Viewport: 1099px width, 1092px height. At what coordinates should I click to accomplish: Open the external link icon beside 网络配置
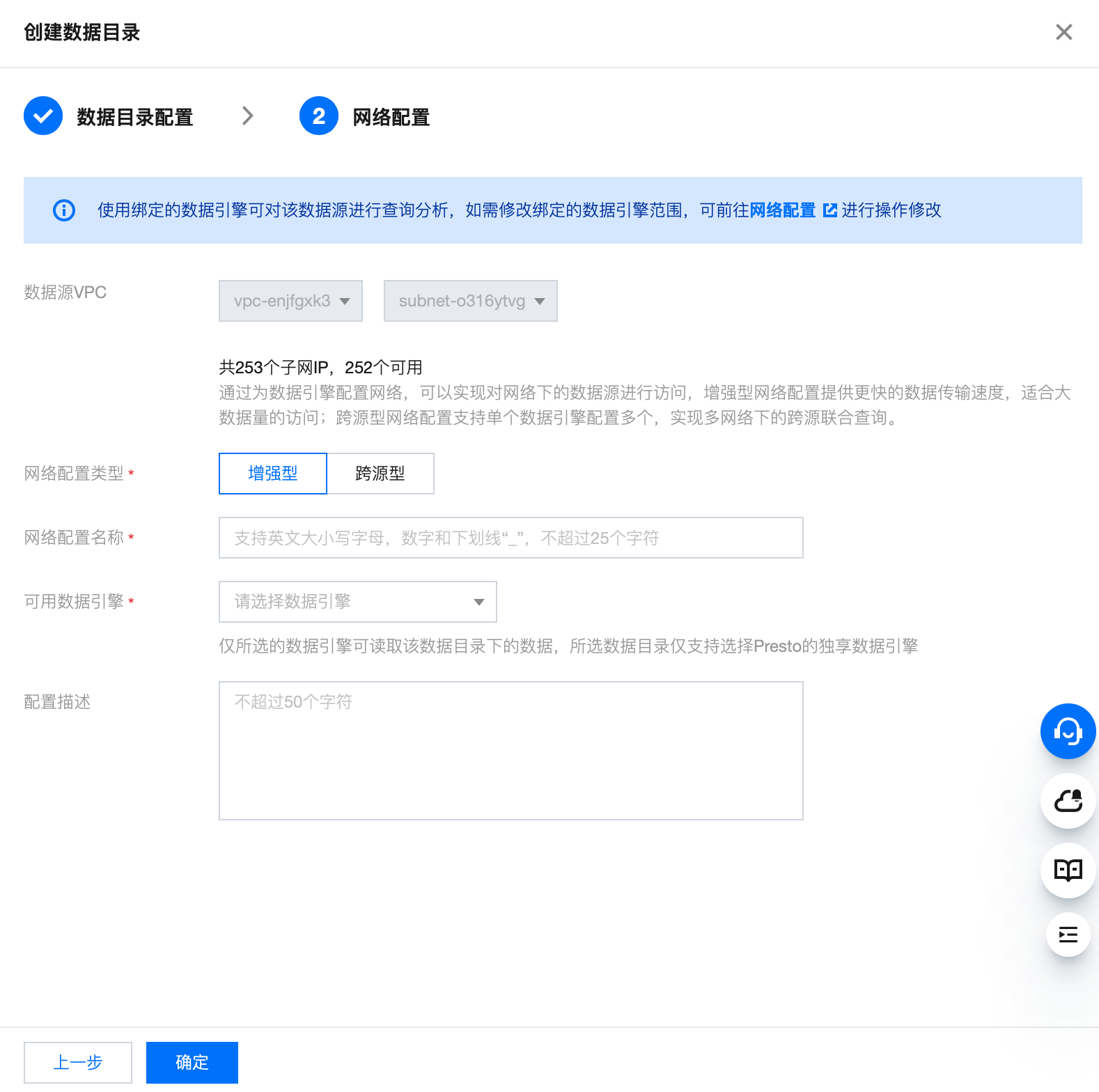coord(830,210)
